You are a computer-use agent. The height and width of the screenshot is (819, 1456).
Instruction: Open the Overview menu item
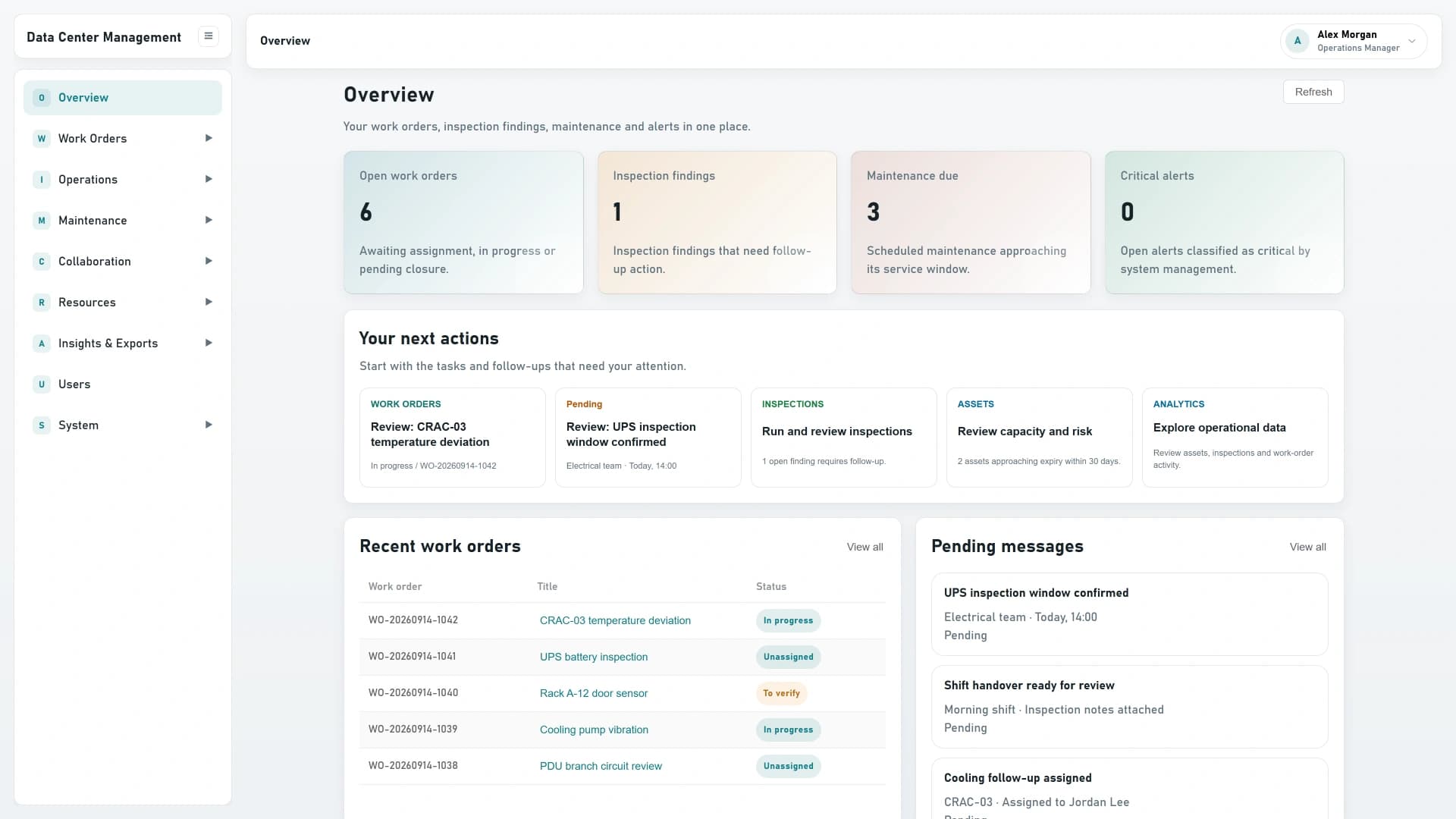coord(123,98)
